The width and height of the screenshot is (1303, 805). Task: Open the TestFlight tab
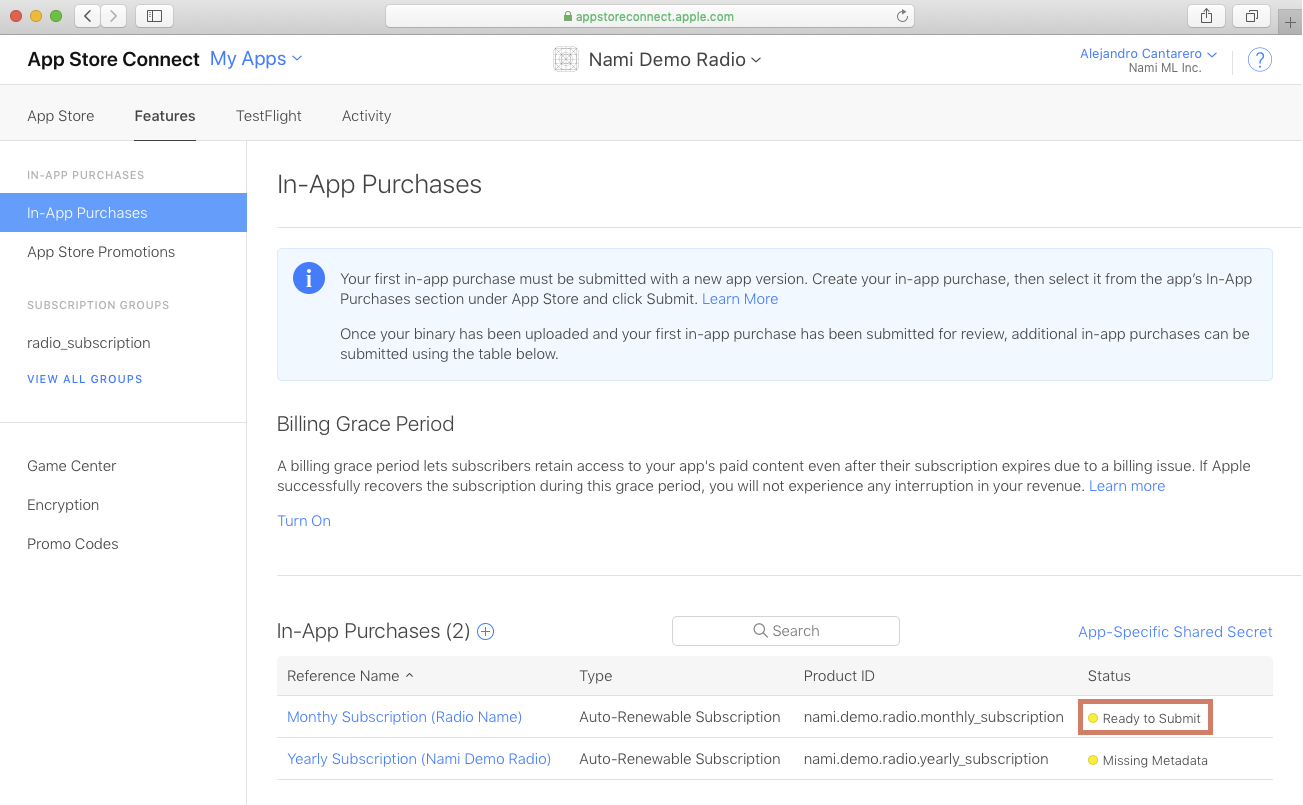click(269, 116)
